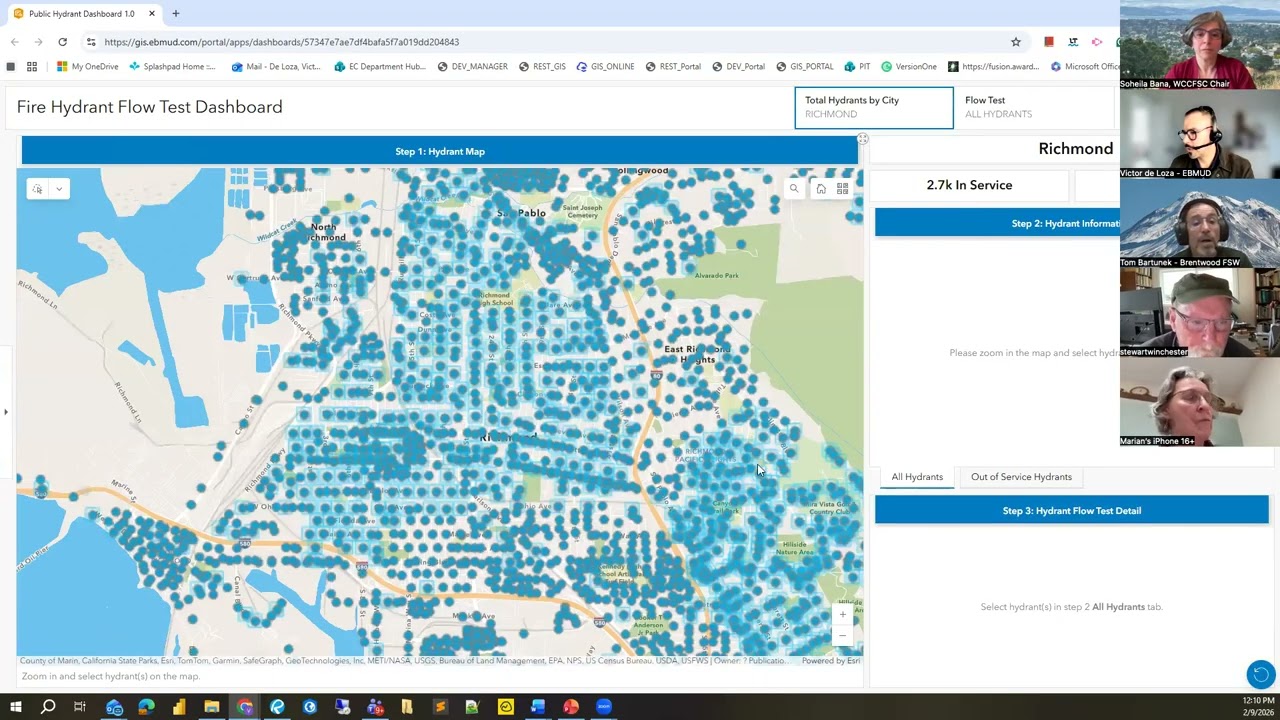The width and height of the screenshot is (1280, 720).
Task: Open File Explorer from the taskbar
Action: (212, 707)
